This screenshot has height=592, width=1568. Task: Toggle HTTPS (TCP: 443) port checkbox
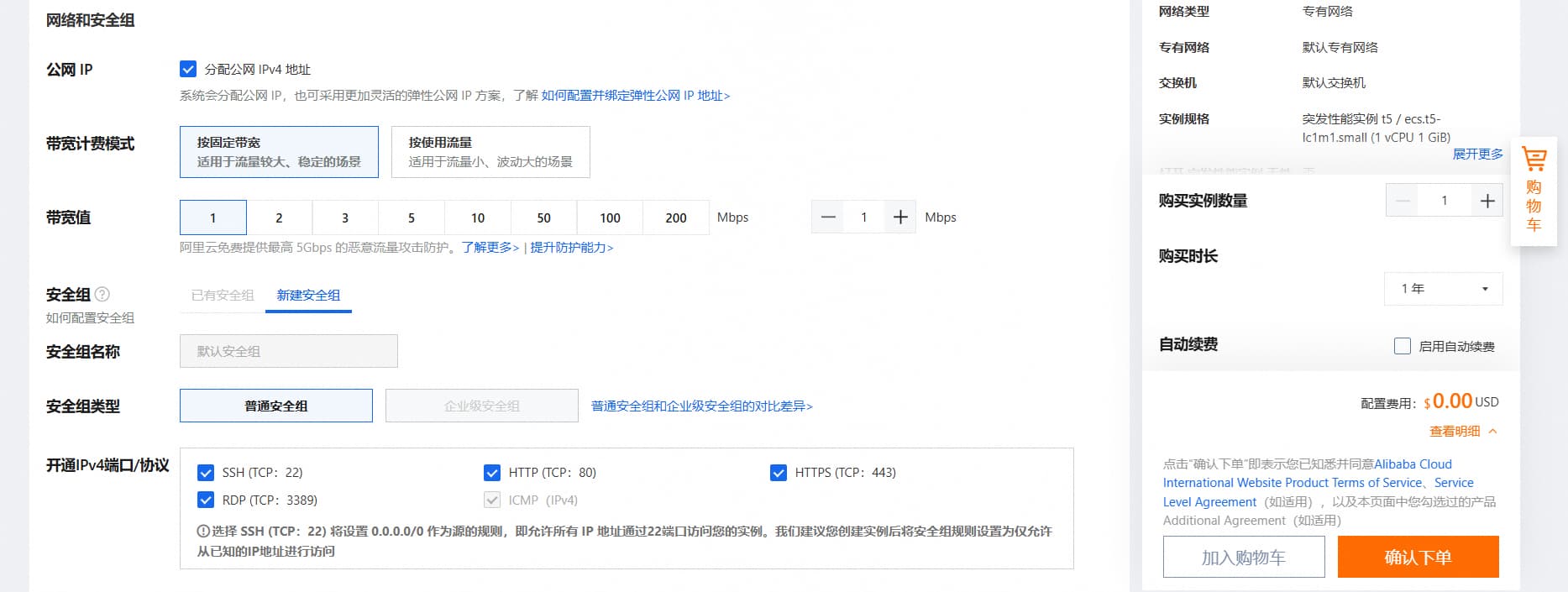pos(779,473)
